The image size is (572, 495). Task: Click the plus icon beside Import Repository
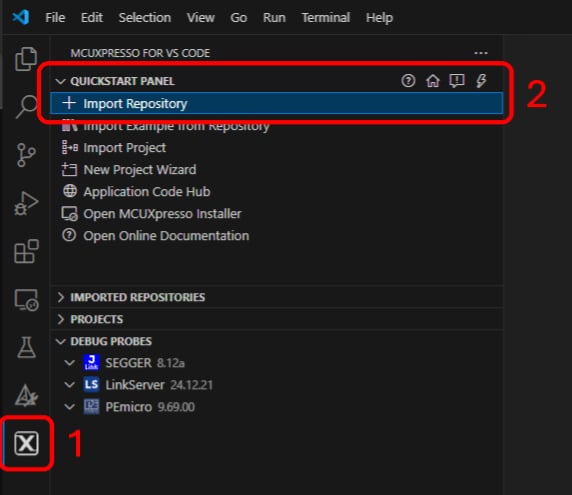pyautogui.click(x=69, y=103)
